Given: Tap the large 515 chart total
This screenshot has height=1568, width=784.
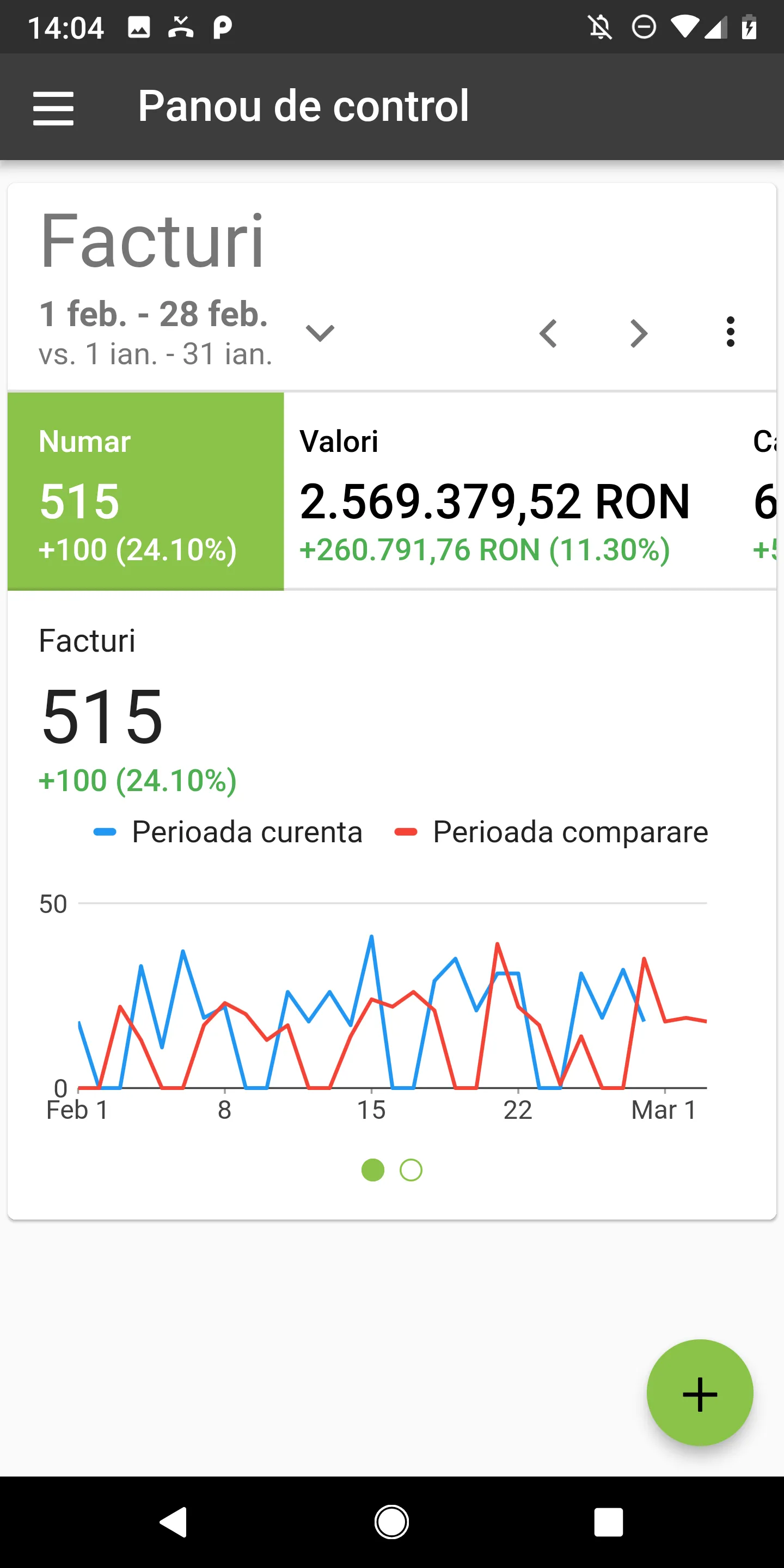Looking at the screenshot, I should click(x=102, y=716).
